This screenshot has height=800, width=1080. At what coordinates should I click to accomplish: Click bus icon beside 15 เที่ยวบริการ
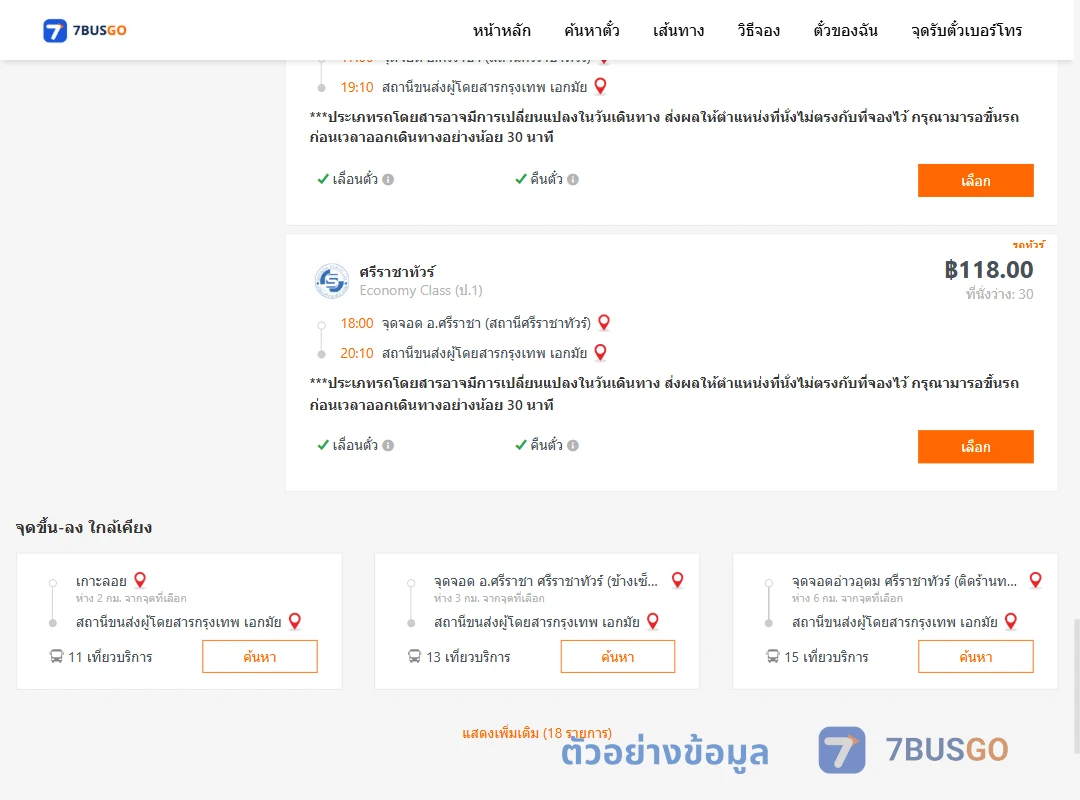click(x=773, y=657)
